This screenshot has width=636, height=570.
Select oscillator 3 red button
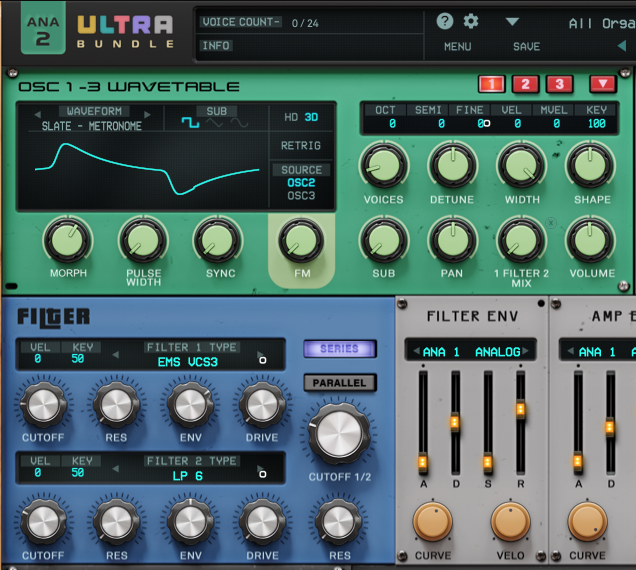(x=560, y=84)
